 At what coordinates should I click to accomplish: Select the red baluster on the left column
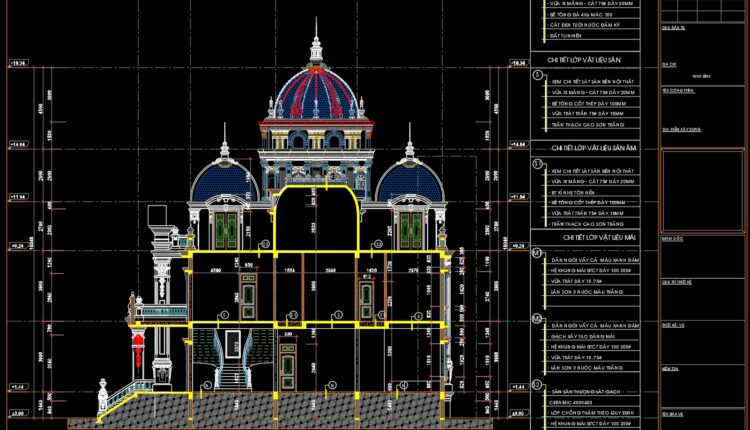138,353
